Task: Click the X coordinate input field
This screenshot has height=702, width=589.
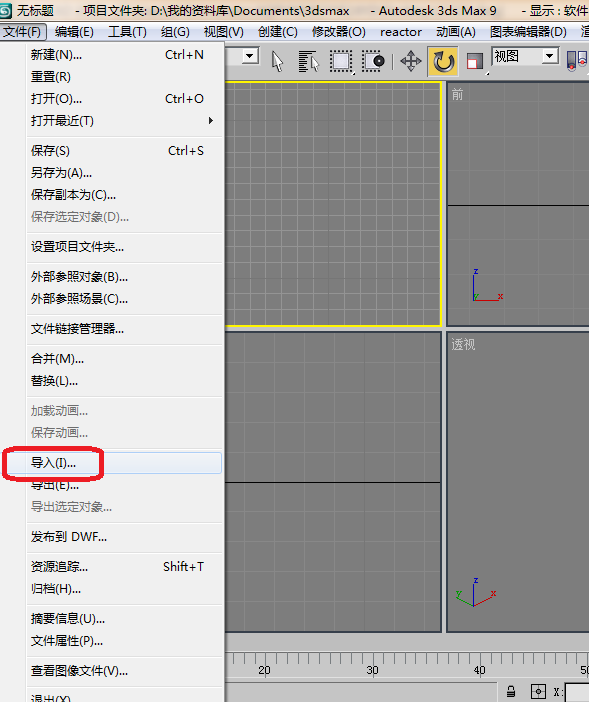Action: pyautogui.click(x=577, y=692)
